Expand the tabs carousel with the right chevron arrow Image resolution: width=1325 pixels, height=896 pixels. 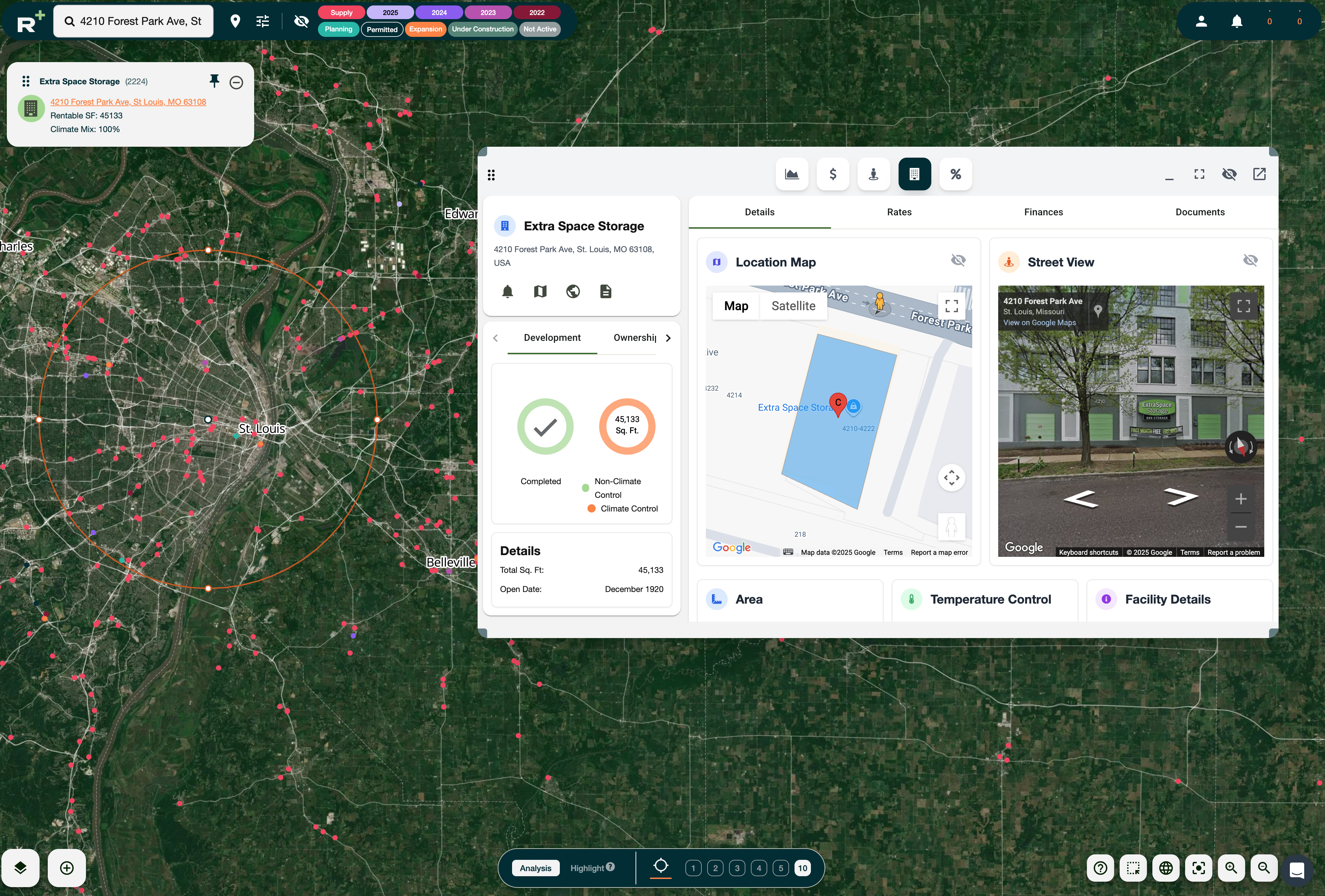pyautogui.click(x=668, y=338)
